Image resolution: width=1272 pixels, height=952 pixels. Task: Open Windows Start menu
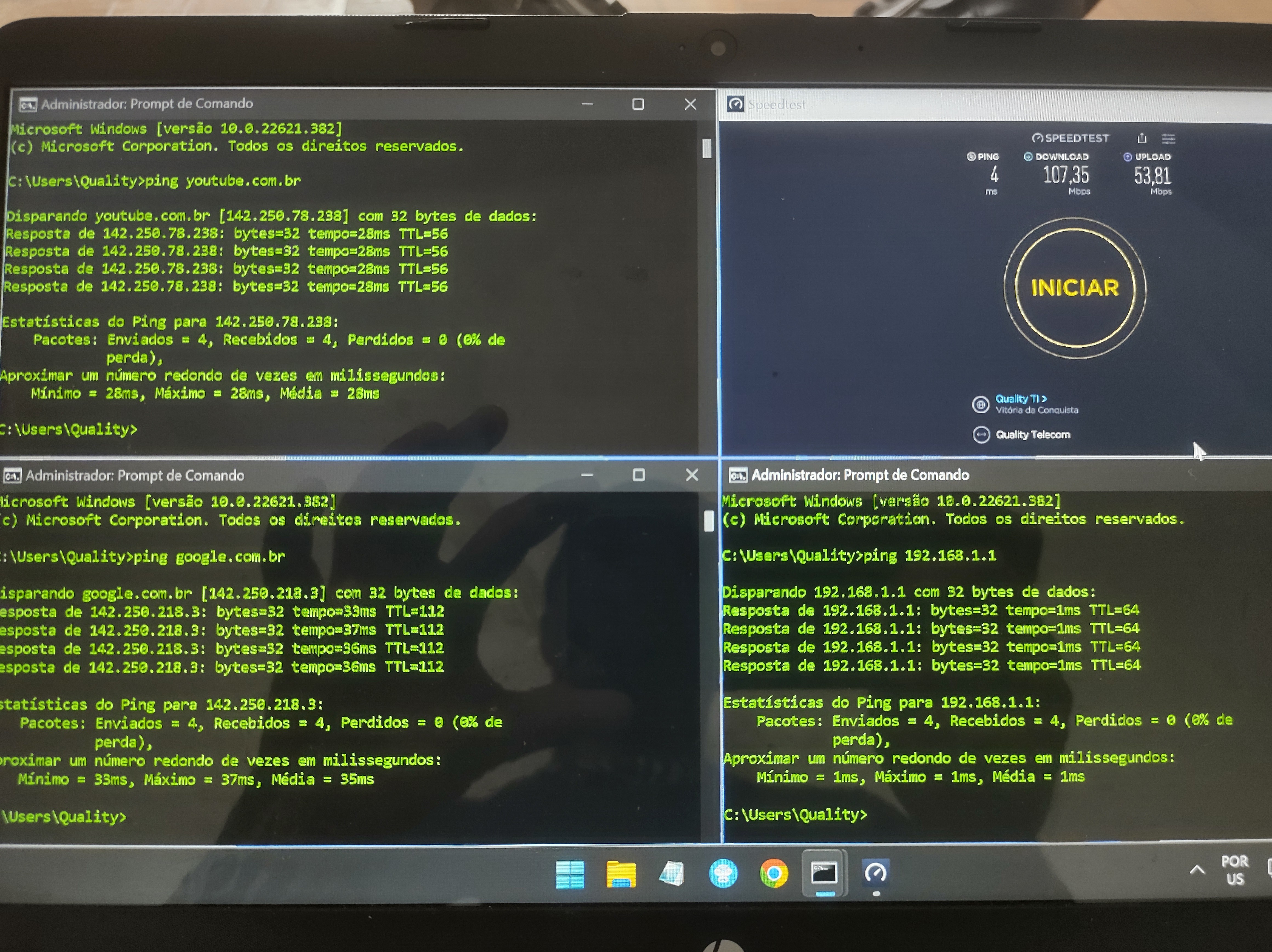point(570,874)
